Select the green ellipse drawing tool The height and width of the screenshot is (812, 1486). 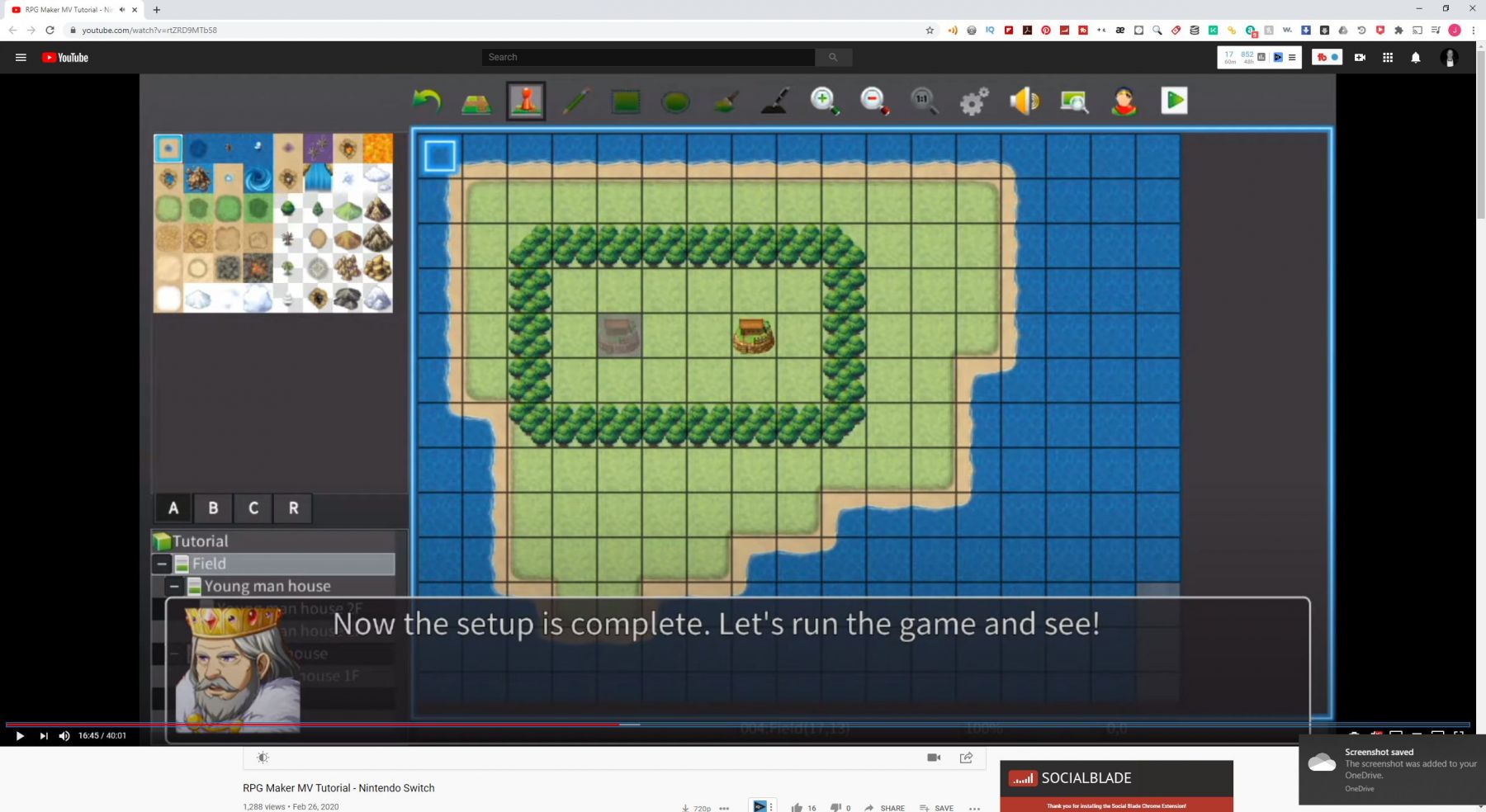point(675,102)
